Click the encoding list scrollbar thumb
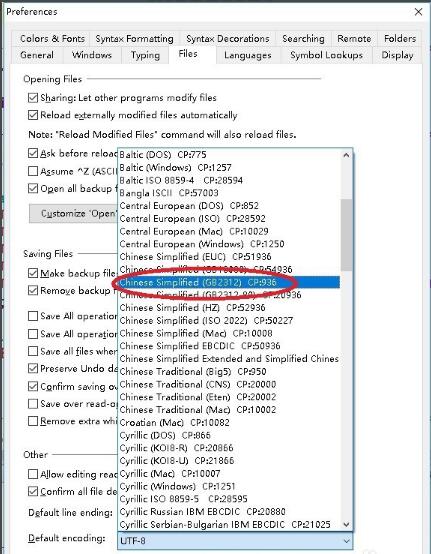431x554 pixels. 346,235
